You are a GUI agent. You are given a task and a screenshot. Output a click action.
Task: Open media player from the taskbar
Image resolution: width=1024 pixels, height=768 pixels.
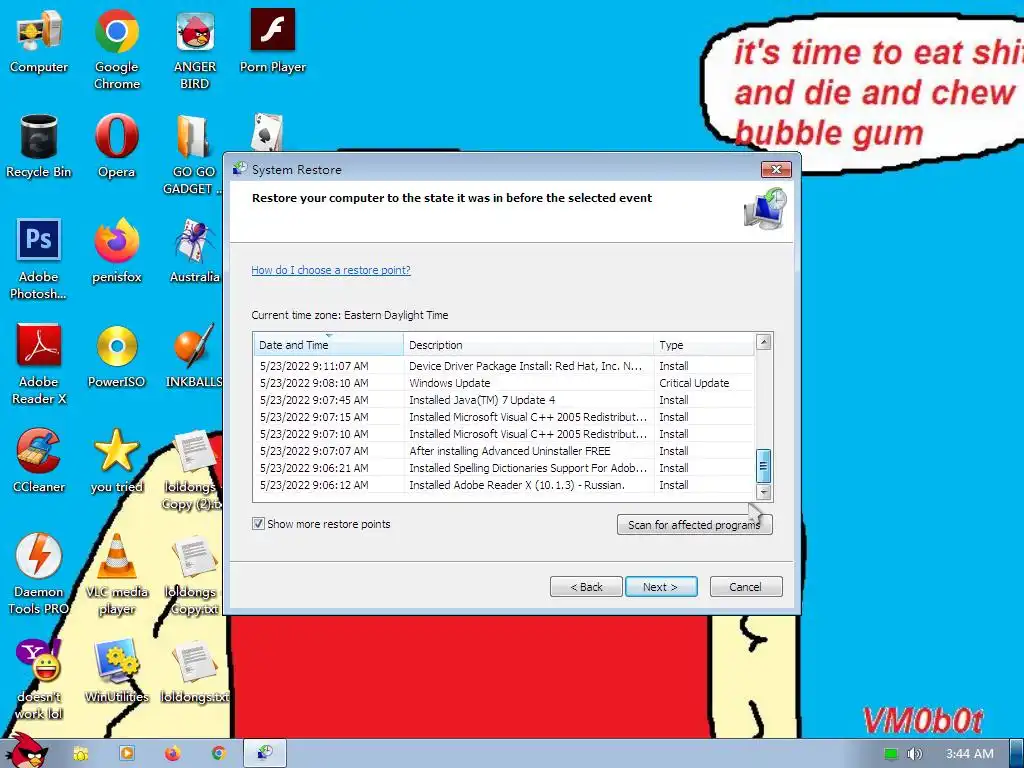pos(127,754)
